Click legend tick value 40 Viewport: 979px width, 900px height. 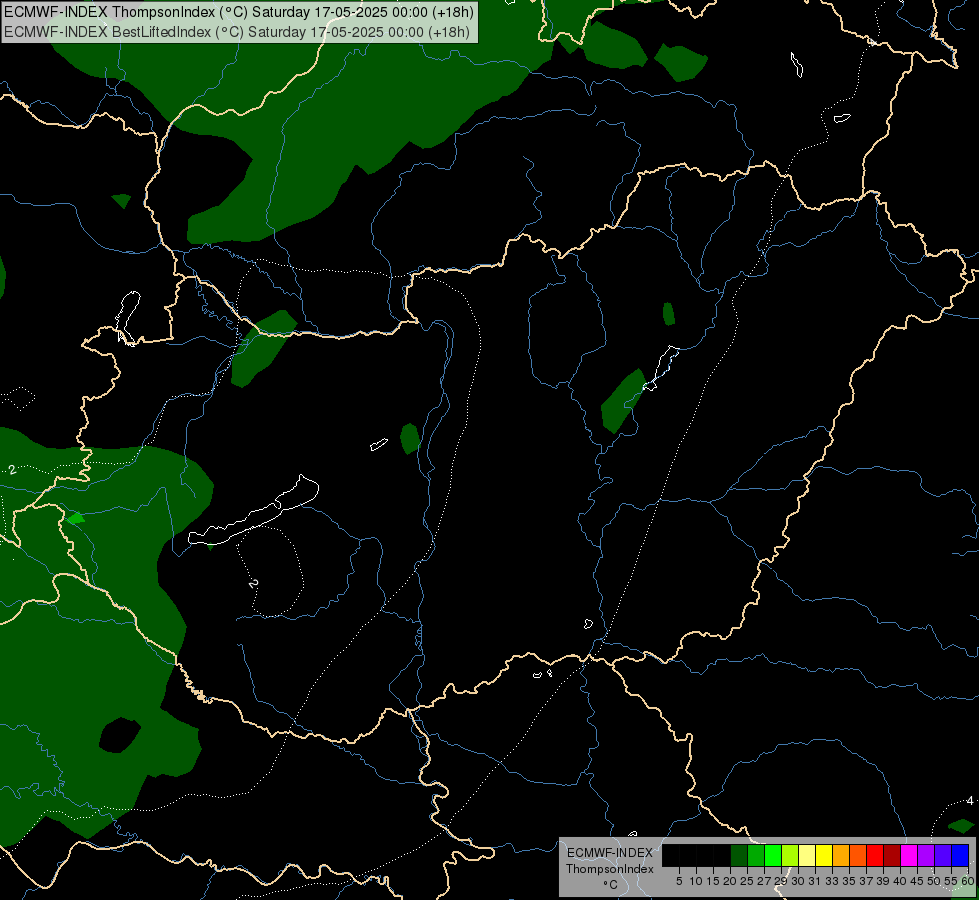click(899, 881)
